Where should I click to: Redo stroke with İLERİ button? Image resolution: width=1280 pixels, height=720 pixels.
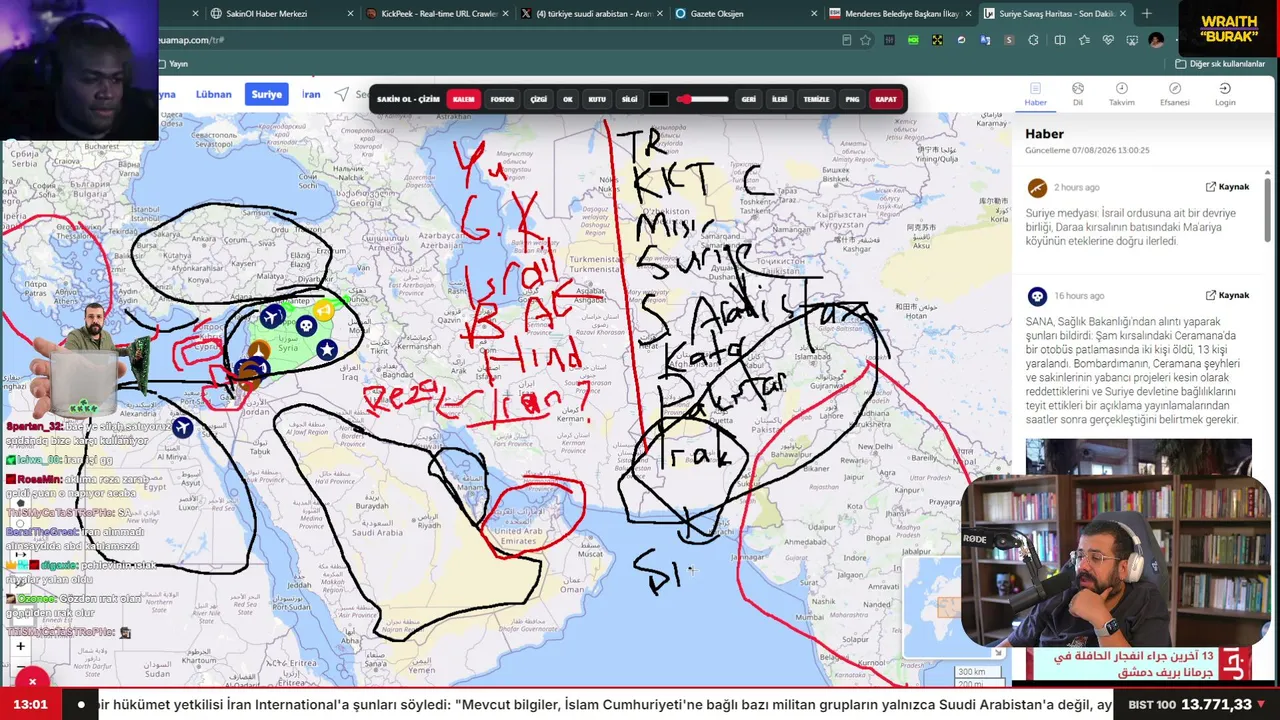tap(780, 99)
